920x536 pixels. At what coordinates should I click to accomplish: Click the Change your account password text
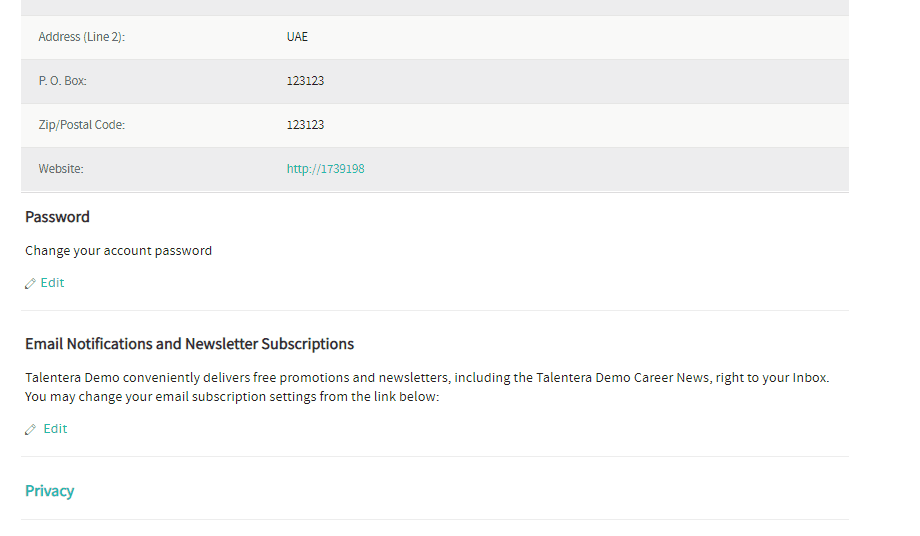[x=119, y=251]
